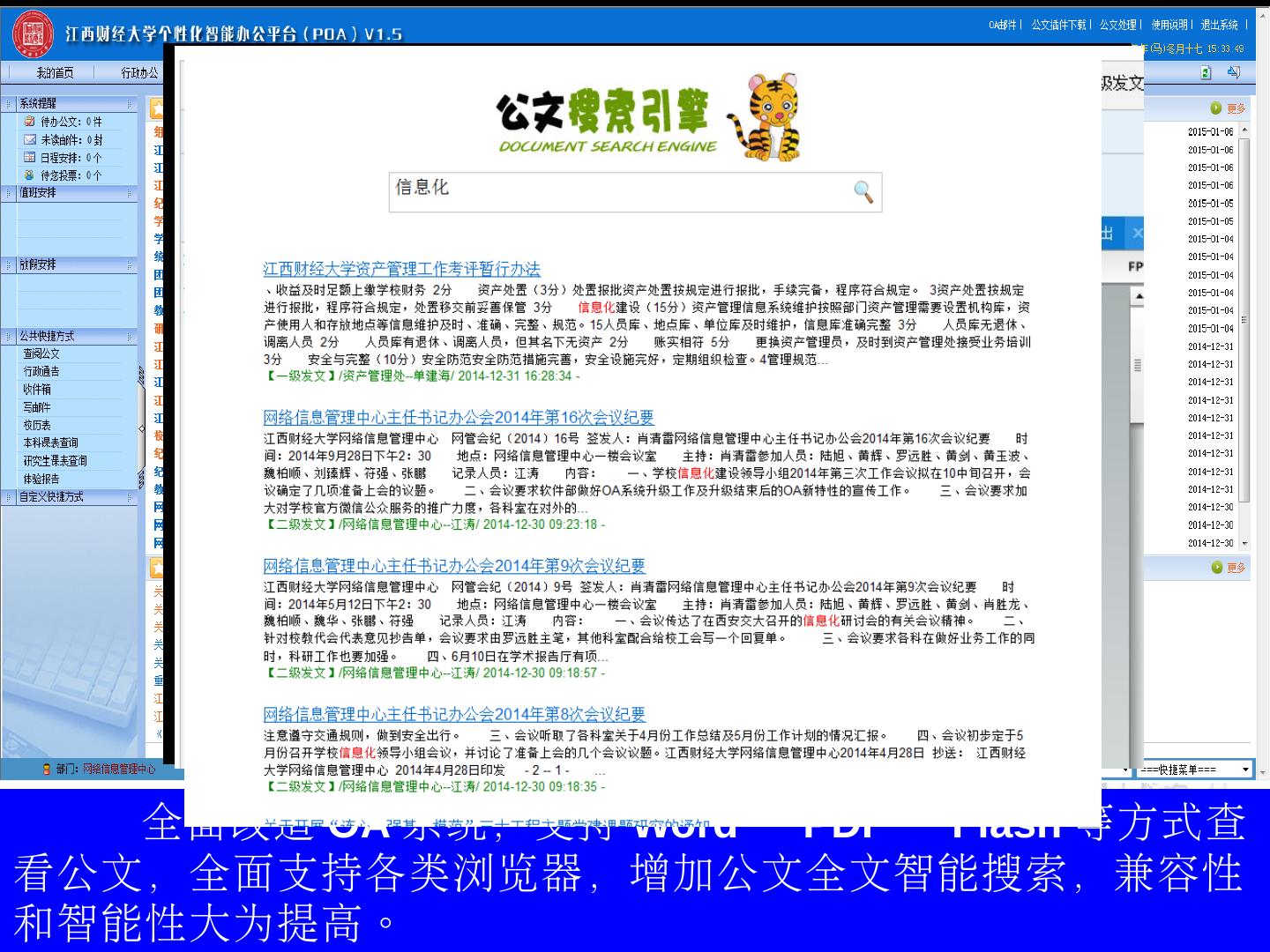Click the 公文插件下载 top menu link
Image resolution: width=1270 pixels, height=952 pixels.
[1058, 25]
